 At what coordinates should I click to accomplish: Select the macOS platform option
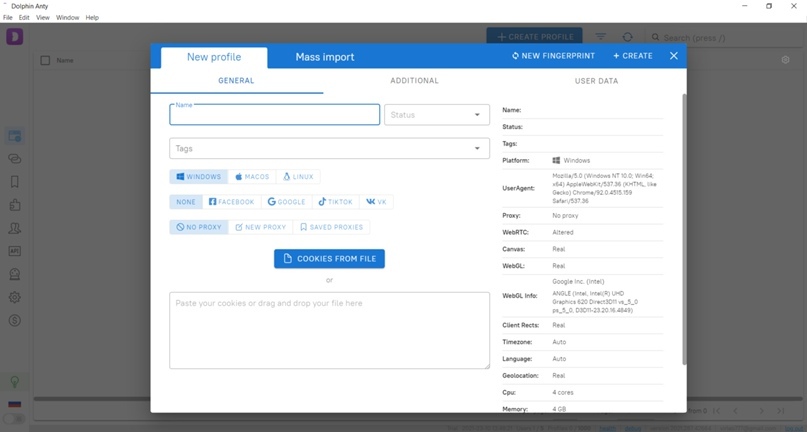coord(252,177)
